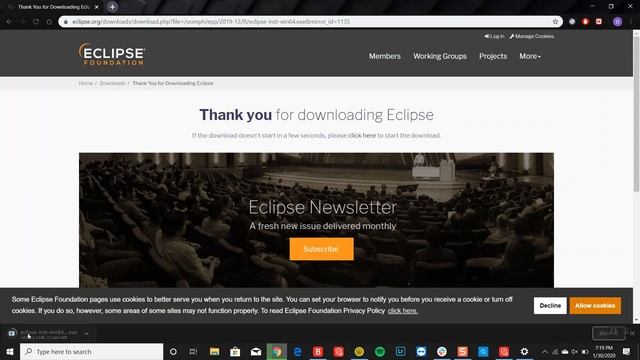The width and height of the screenshot is (640, 360).
Task: Open Mail app from the taskbar
Action: click(x=256, y=351)
